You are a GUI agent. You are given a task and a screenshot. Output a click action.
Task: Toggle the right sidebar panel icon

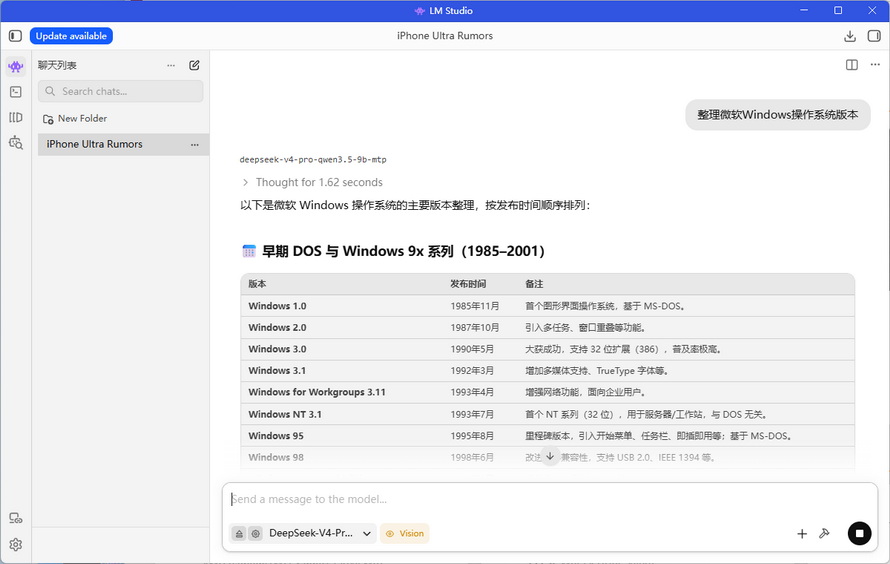coord(874,36)
